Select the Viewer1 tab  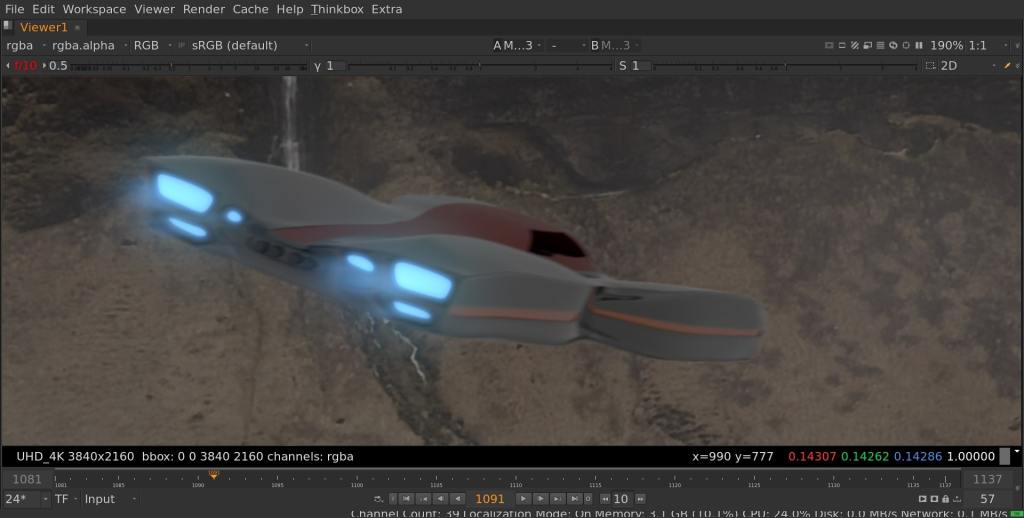coord(43,27)
